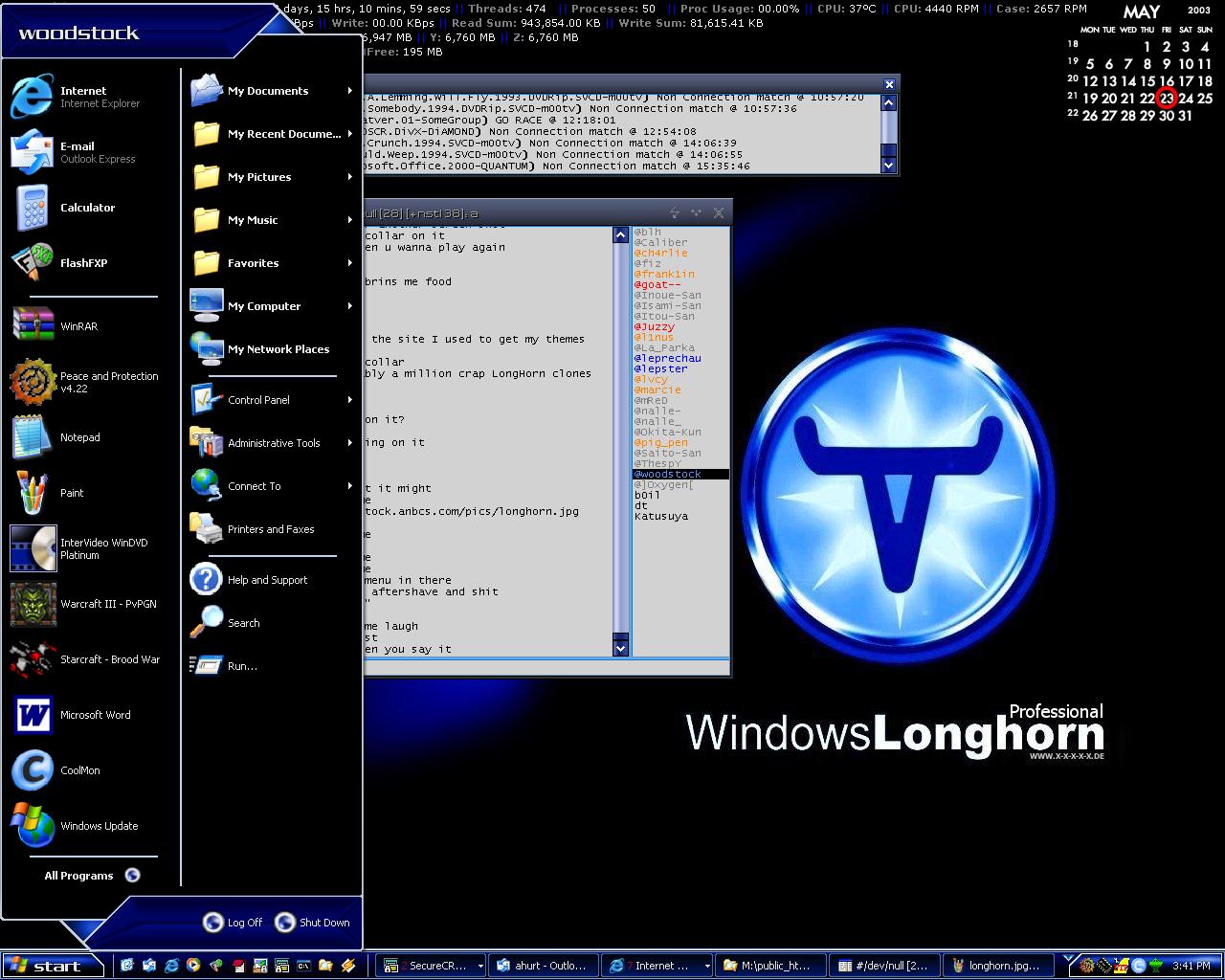The image size is (1225, 980).
Task: Expand the Administrative Tools submenu
Action: pyautogui.click(x=272, y=443)
